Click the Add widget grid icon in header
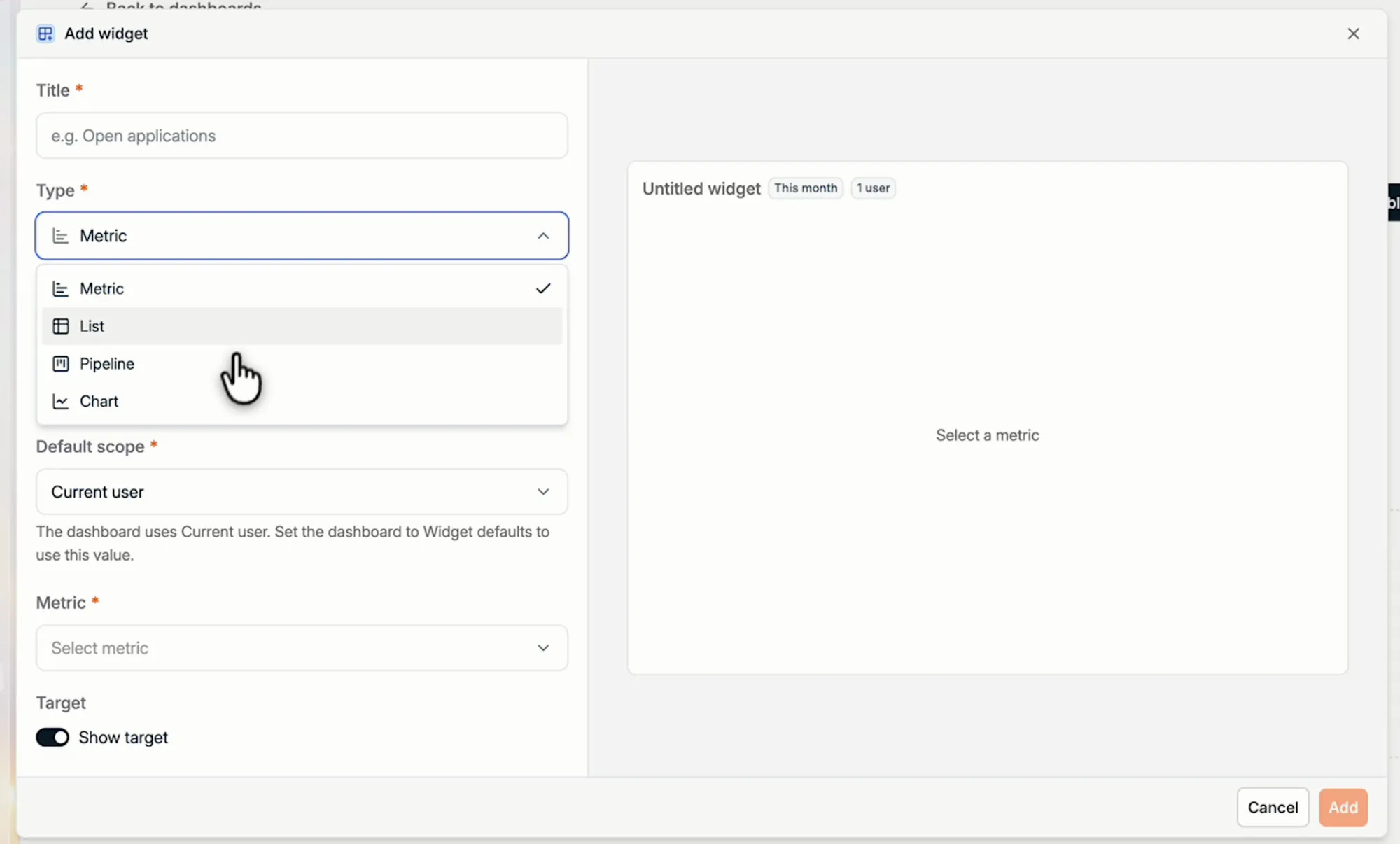This screenshot has height=844, width=1400. 45,34
